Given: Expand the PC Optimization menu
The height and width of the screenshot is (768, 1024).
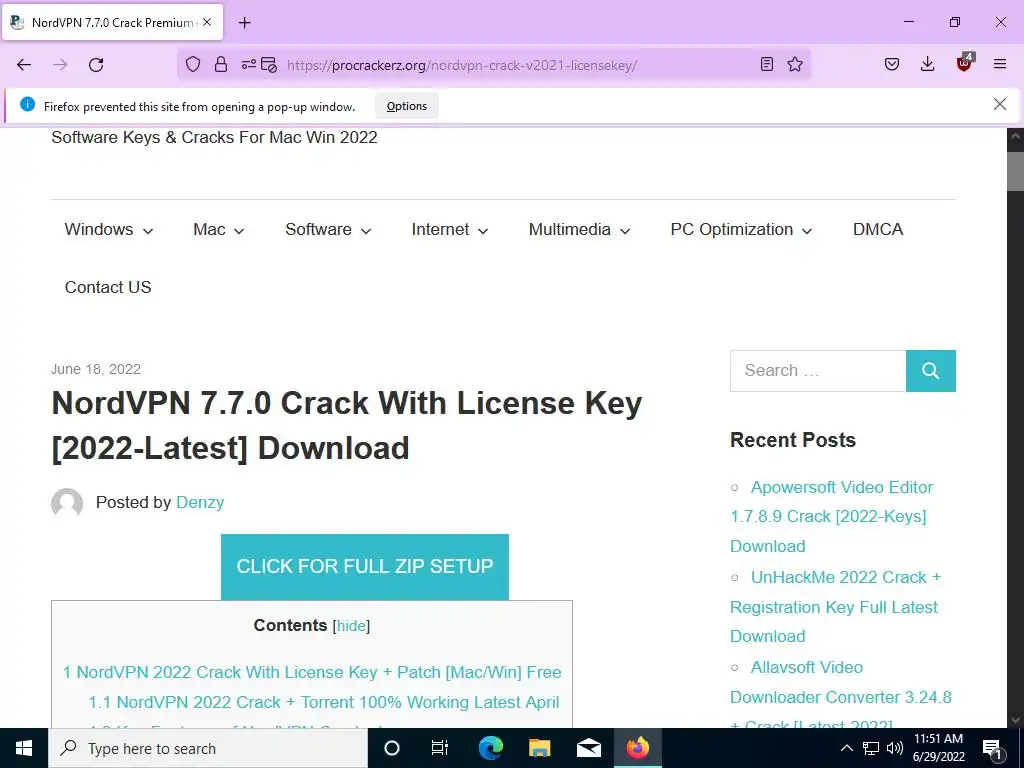Looking at the screenshot, I should pyautogui.click(x=741, y=229).
